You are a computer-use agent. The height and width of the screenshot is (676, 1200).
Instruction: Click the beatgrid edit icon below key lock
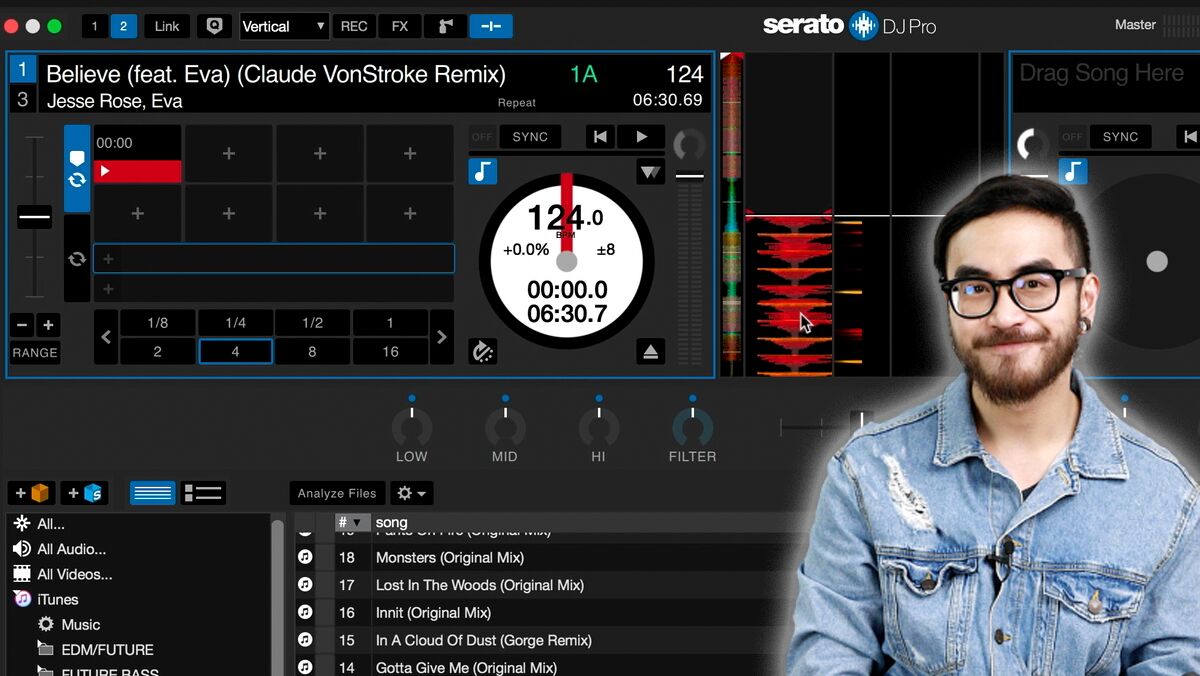(483, 351)
